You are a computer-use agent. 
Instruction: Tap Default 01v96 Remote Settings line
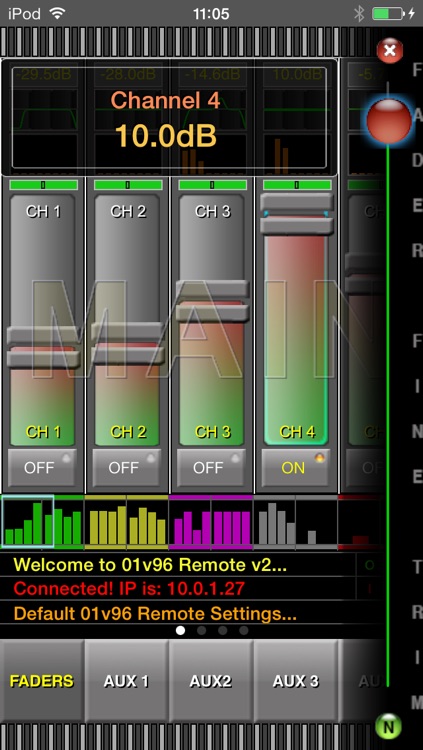(155, 613)
